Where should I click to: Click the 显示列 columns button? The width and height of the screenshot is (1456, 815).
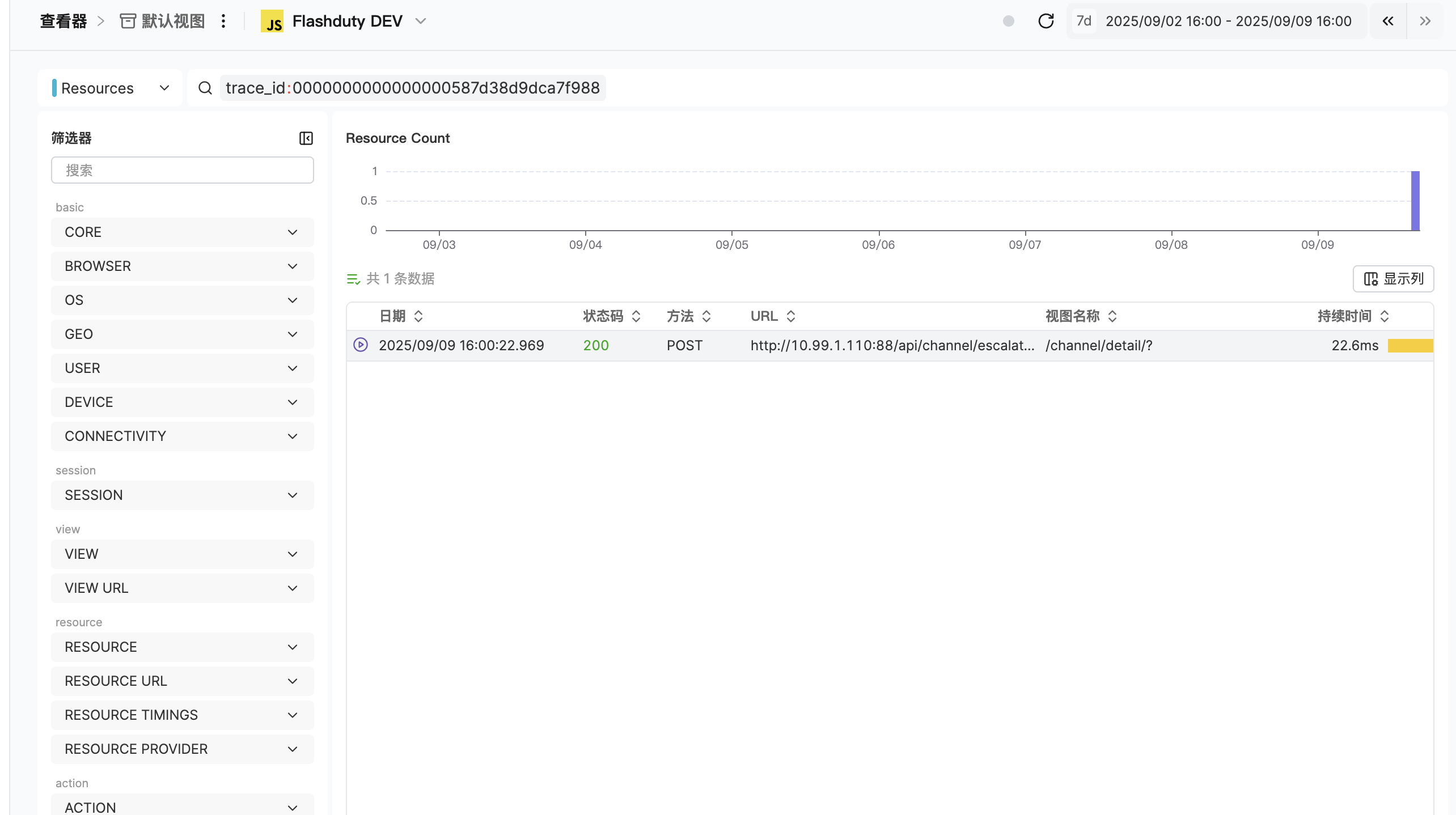tap(1393, 279)
